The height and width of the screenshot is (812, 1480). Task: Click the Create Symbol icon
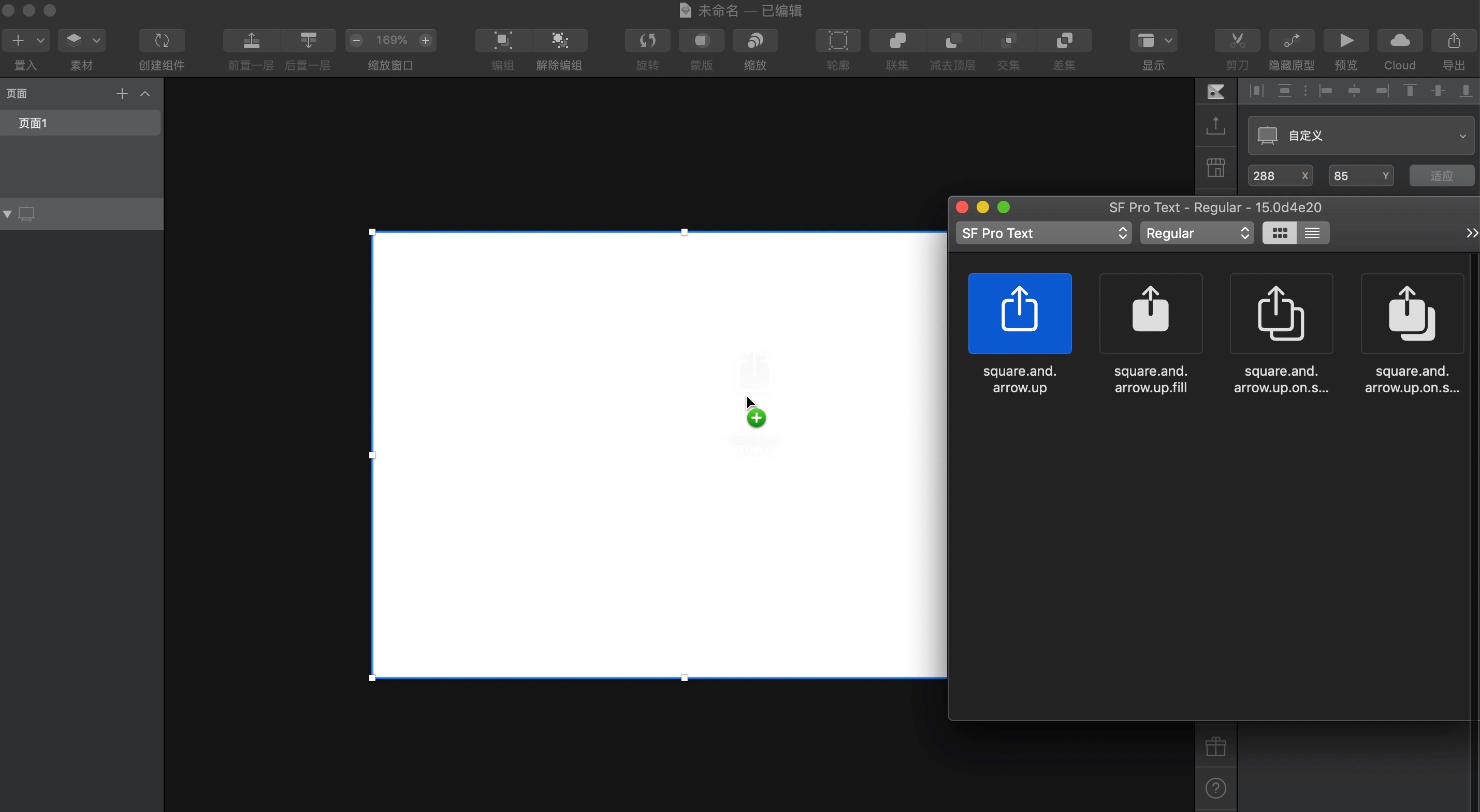[162, 40]
